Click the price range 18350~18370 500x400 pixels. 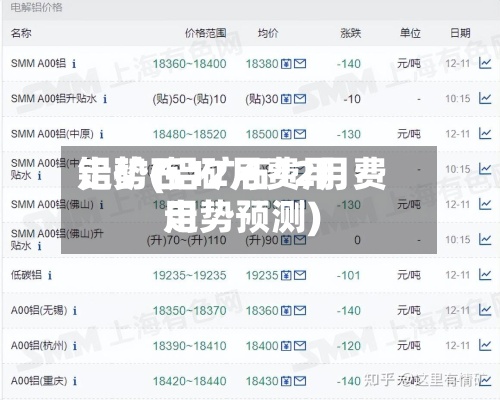tap(189, 311)
